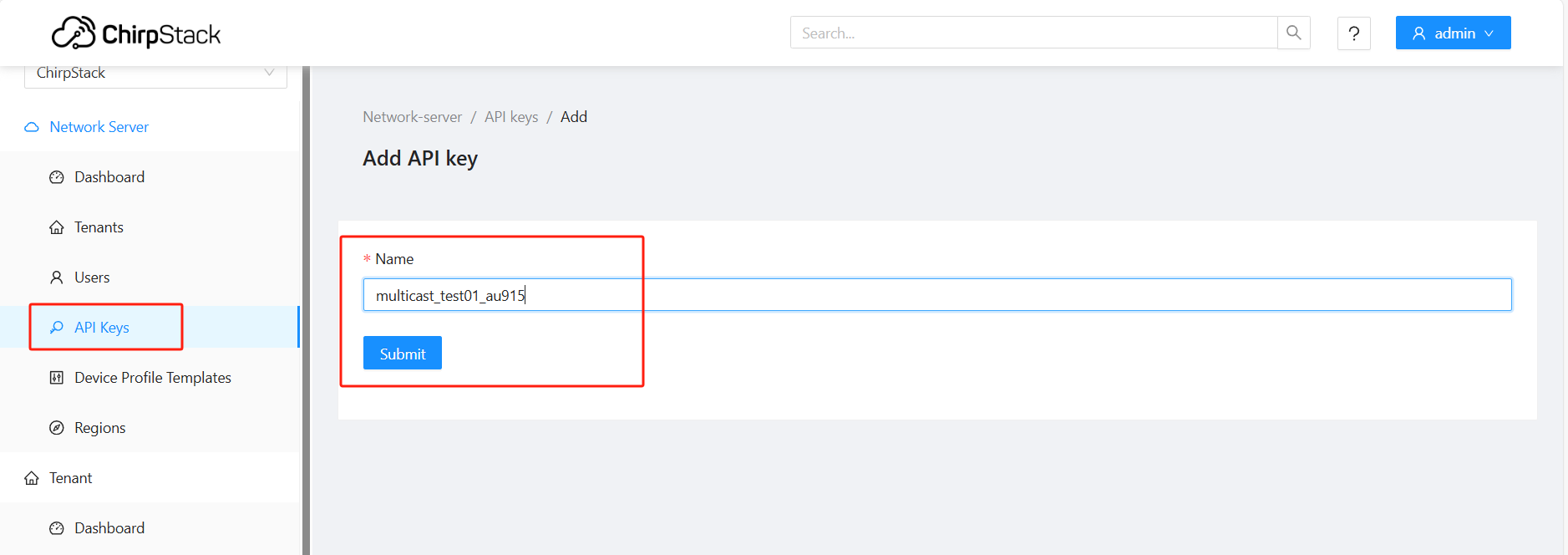
Task: Click the Regions compass icon
Action: click(x=57, y=428)
